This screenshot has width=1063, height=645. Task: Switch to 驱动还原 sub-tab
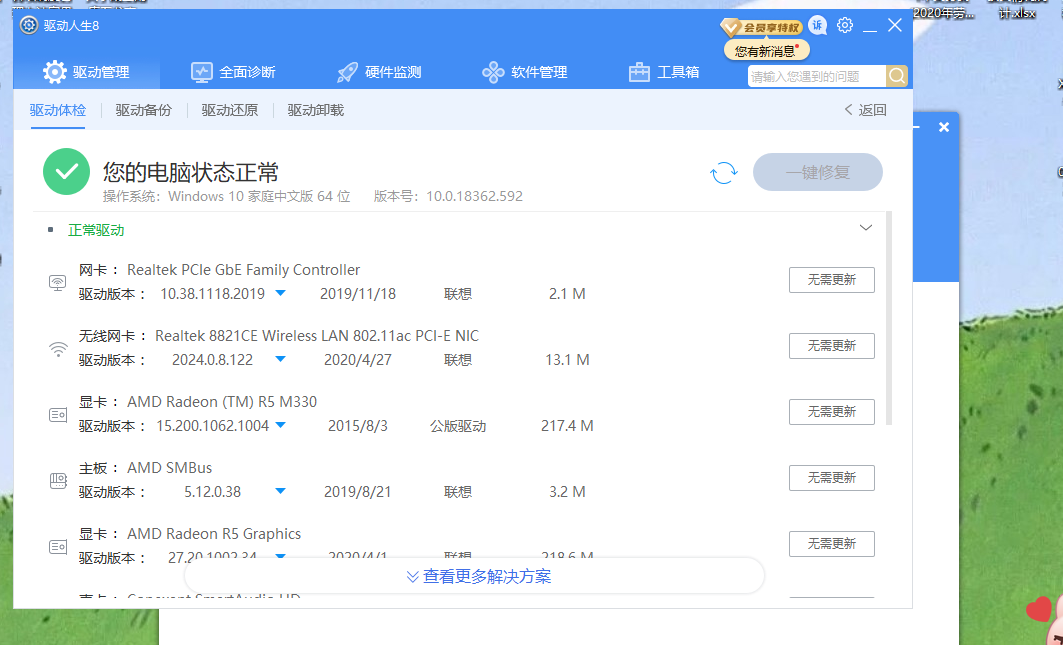[x=230, y=110]
